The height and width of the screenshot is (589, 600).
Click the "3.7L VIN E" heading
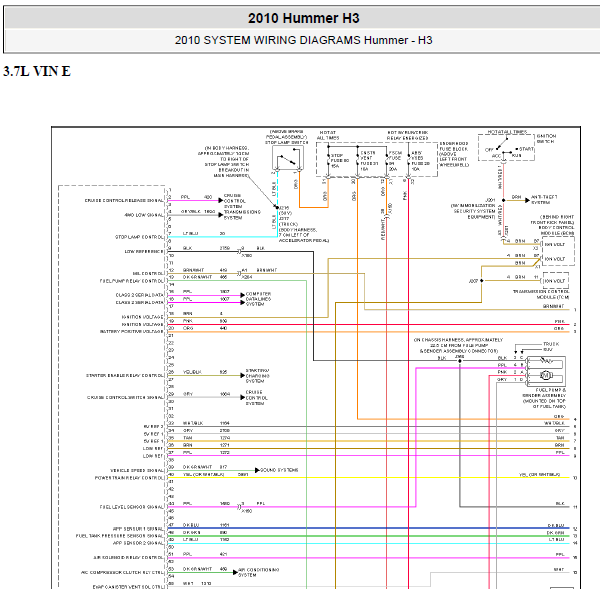37,71
